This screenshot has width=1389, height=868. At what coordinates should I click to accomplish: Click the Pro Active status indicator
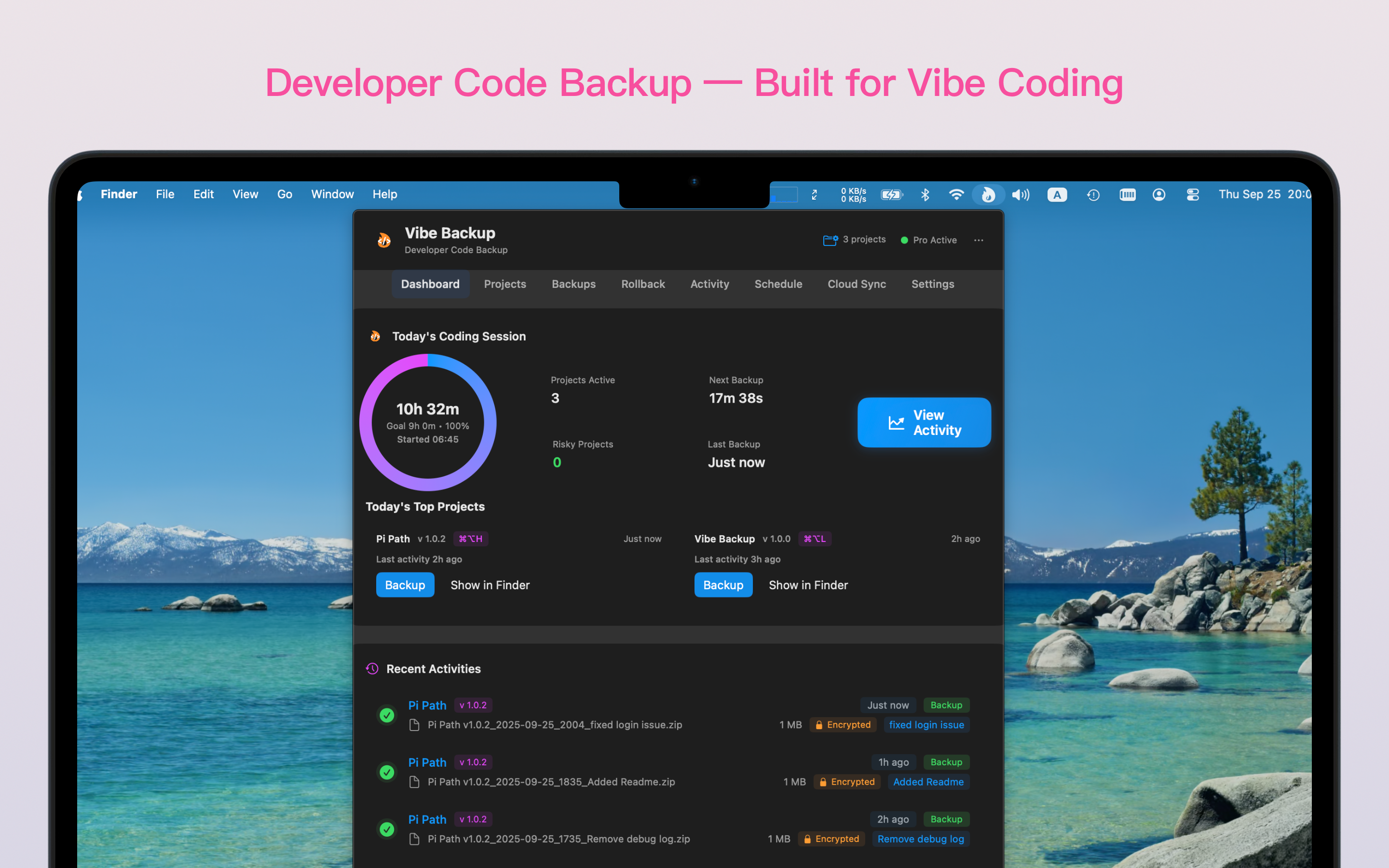(x=928, y=240)
